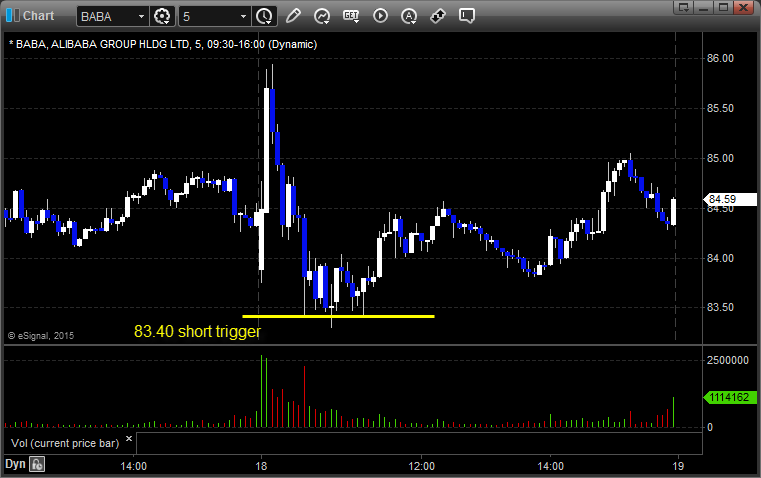Screen dimensions: 761x478
Task: Click the play replay button
Action: coord(380,16)
